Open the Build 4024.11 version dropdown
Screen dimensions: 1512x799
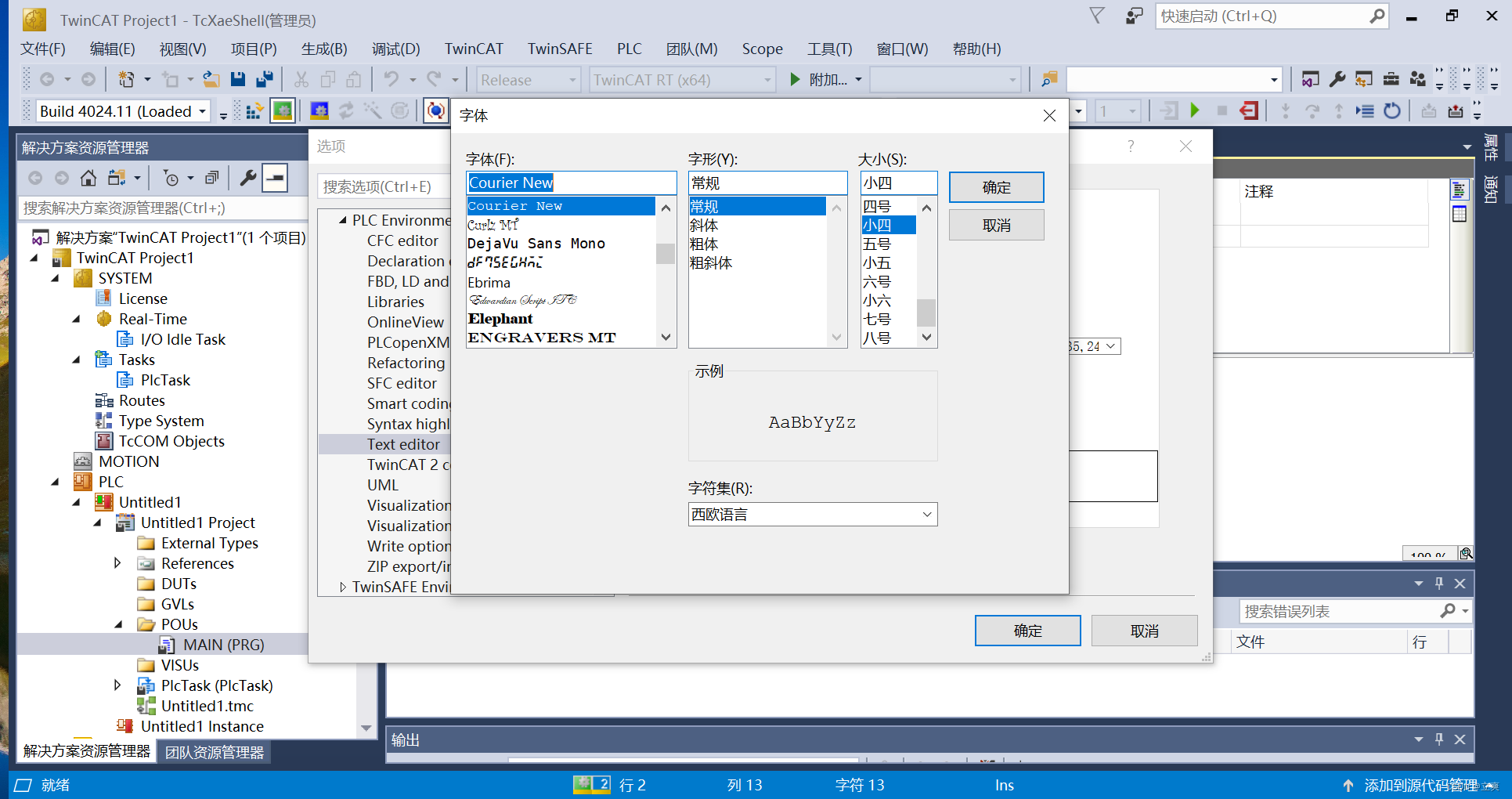click(202, 111)
